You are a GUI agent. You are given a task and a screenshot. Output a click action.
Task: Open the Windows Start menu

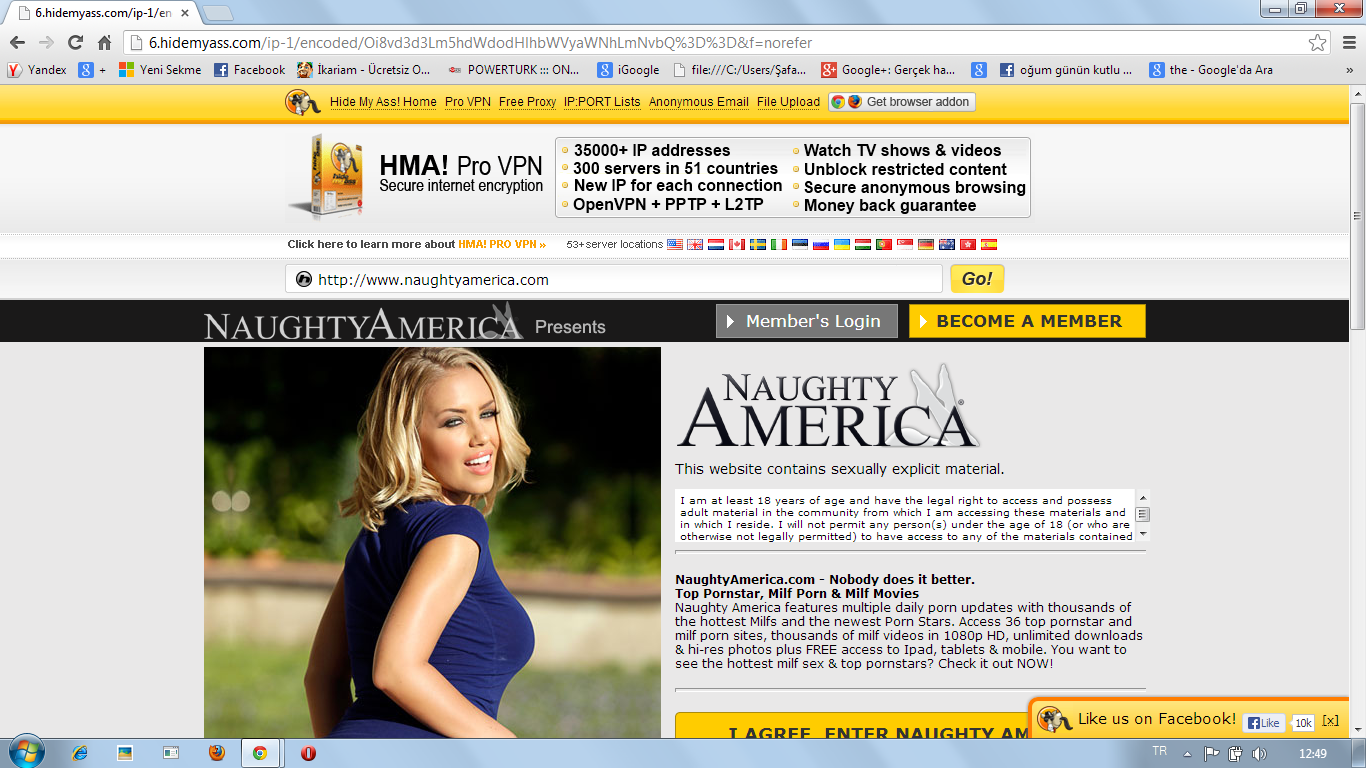pyautogui.click(x=24, y=753)
